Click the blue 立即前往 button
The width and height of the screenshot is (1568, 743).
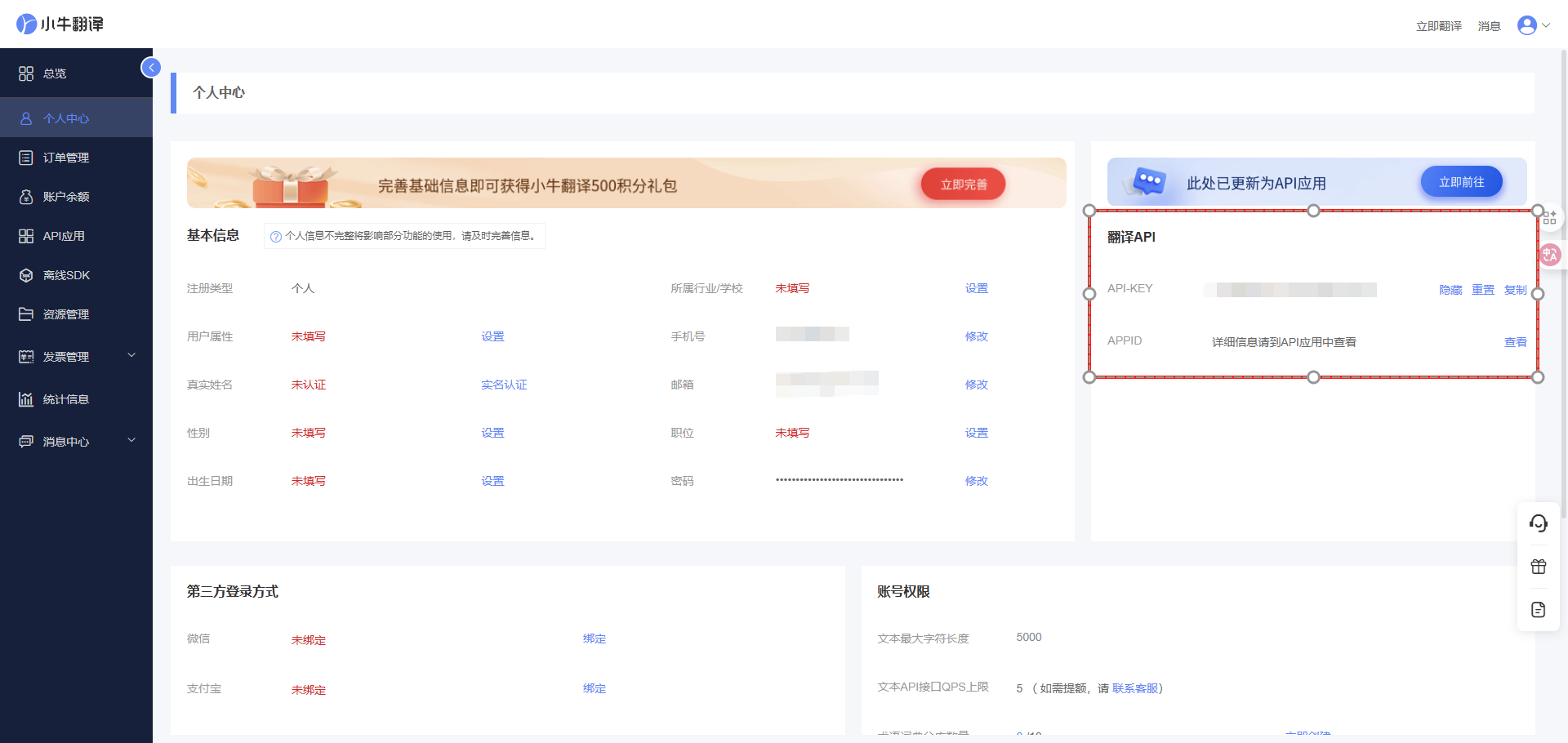(x=1461, y=182)
